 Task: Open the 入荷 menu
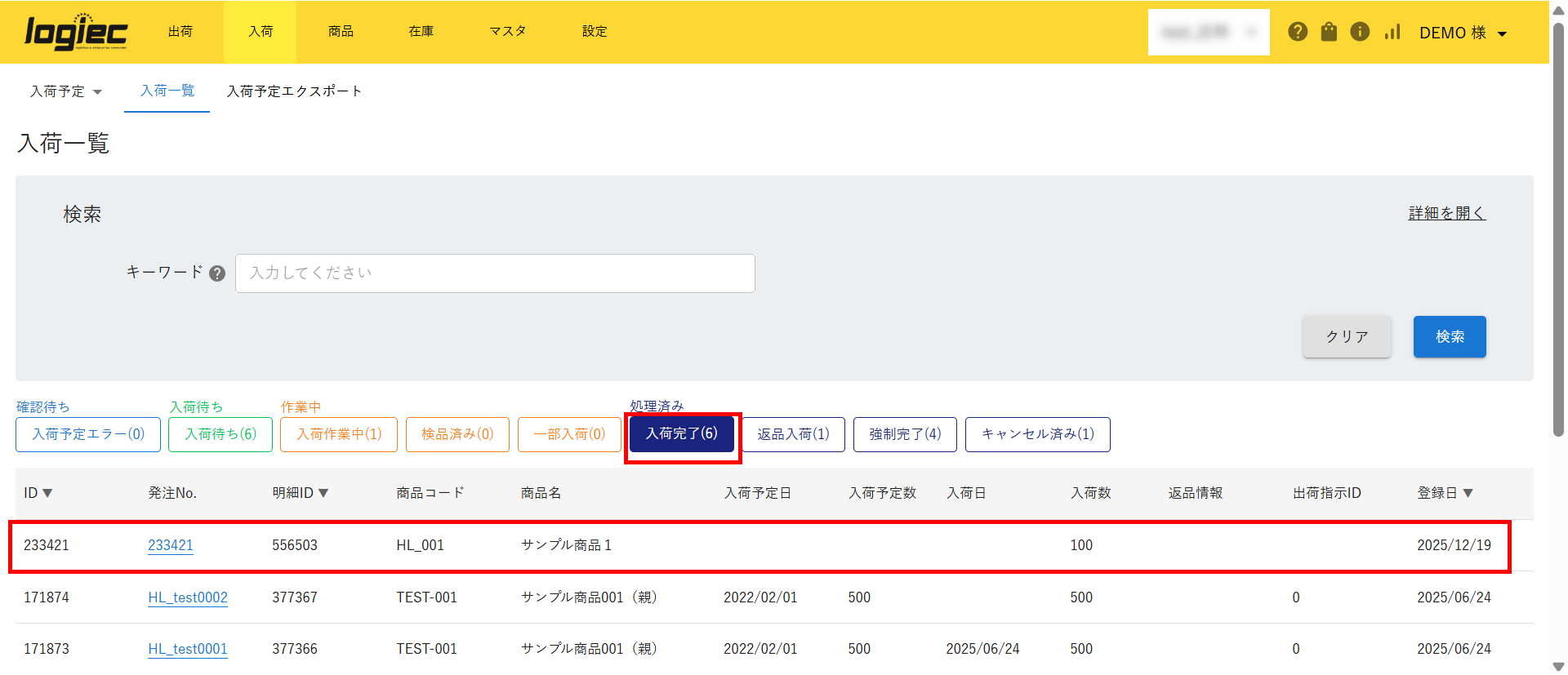(261, 32)
